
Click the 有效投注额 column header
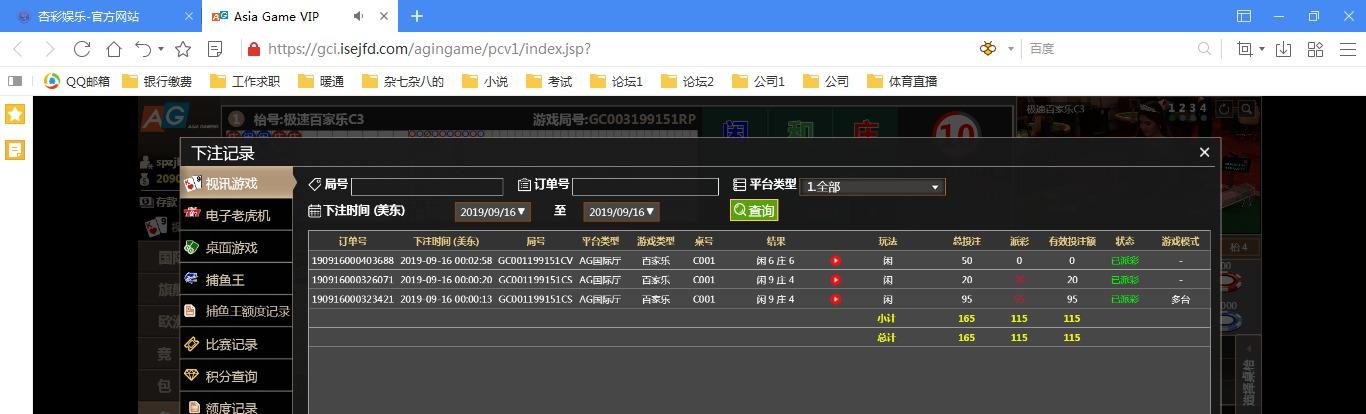(x=1072, y=241)
